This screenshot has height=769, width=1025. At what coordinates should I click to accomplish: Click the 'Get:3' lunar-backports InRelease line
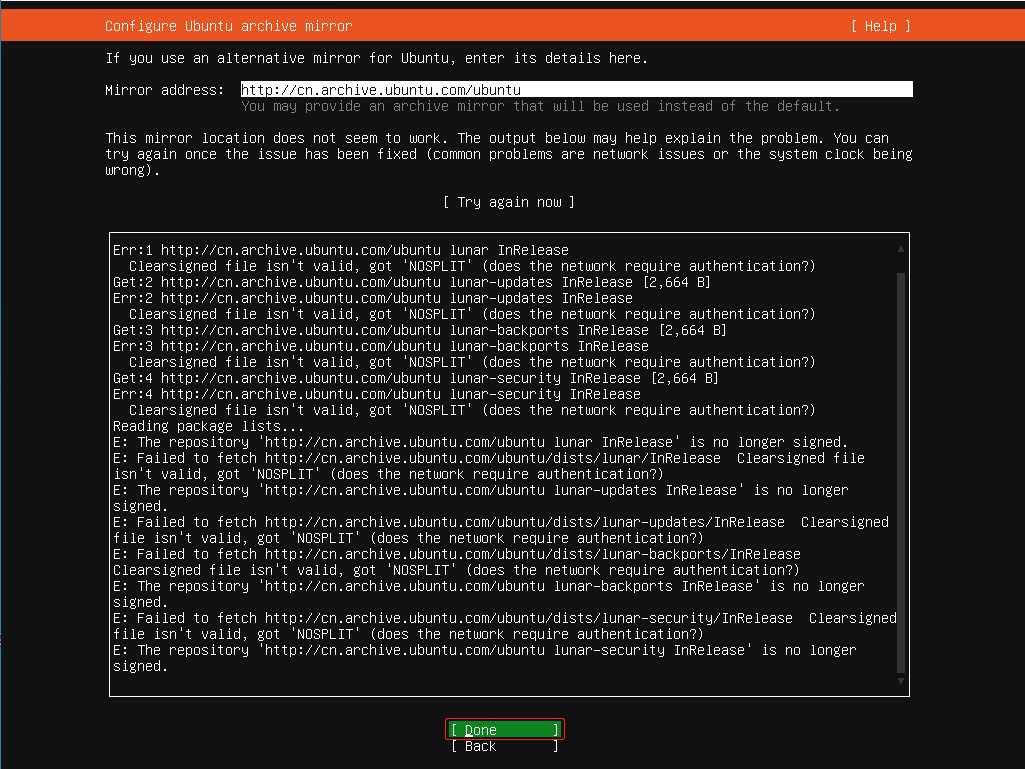[x=420, y=330]
